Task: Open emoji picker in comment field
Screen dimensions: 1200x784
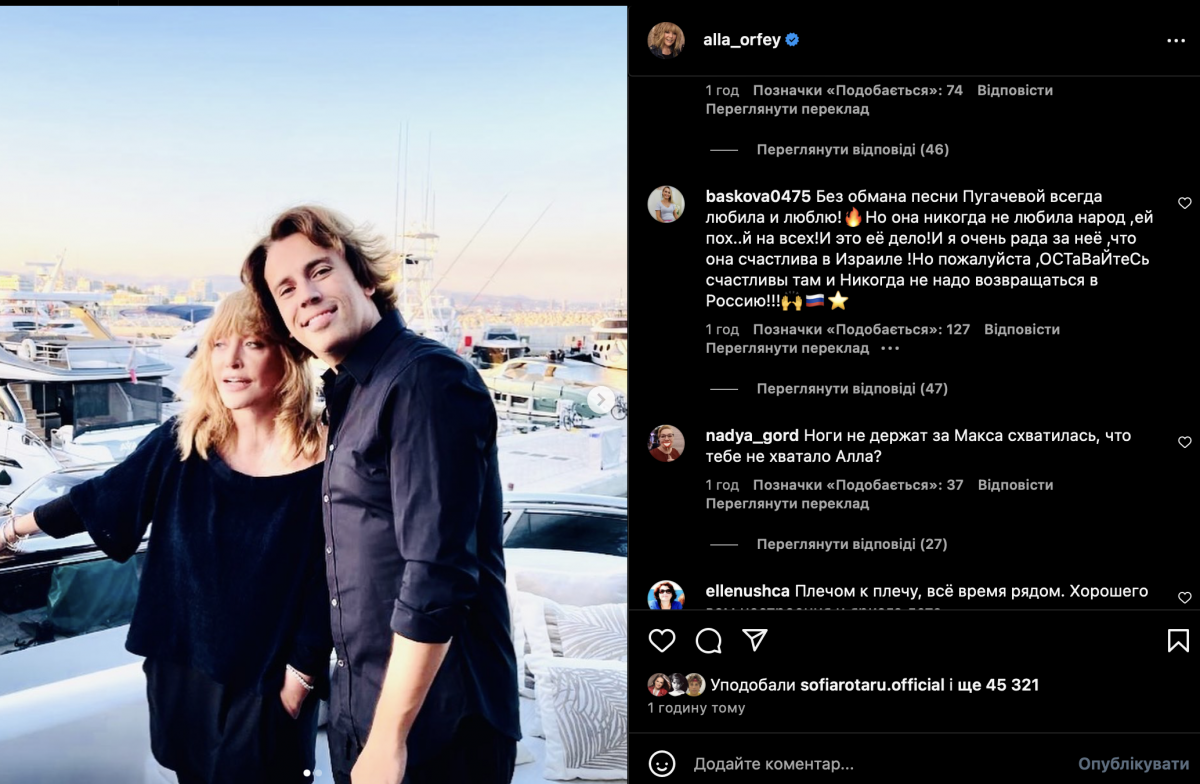Action: [662, 764]
